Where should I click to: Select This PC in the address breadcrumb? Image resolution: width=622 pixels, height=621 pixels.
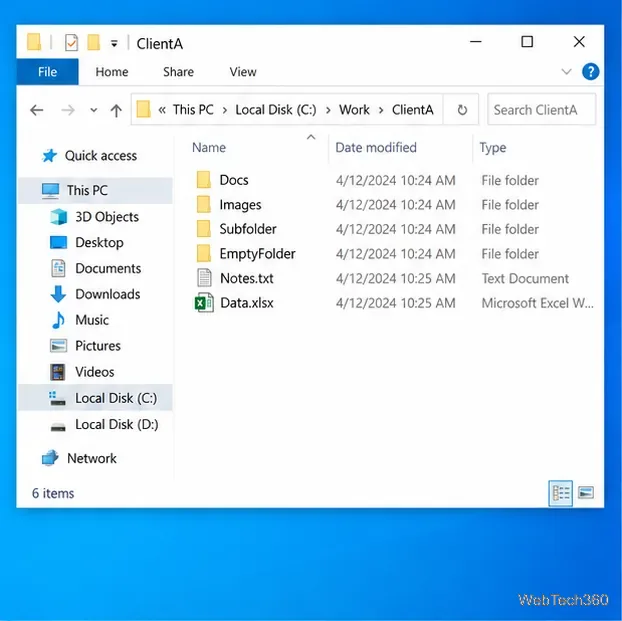coord(193,110)
